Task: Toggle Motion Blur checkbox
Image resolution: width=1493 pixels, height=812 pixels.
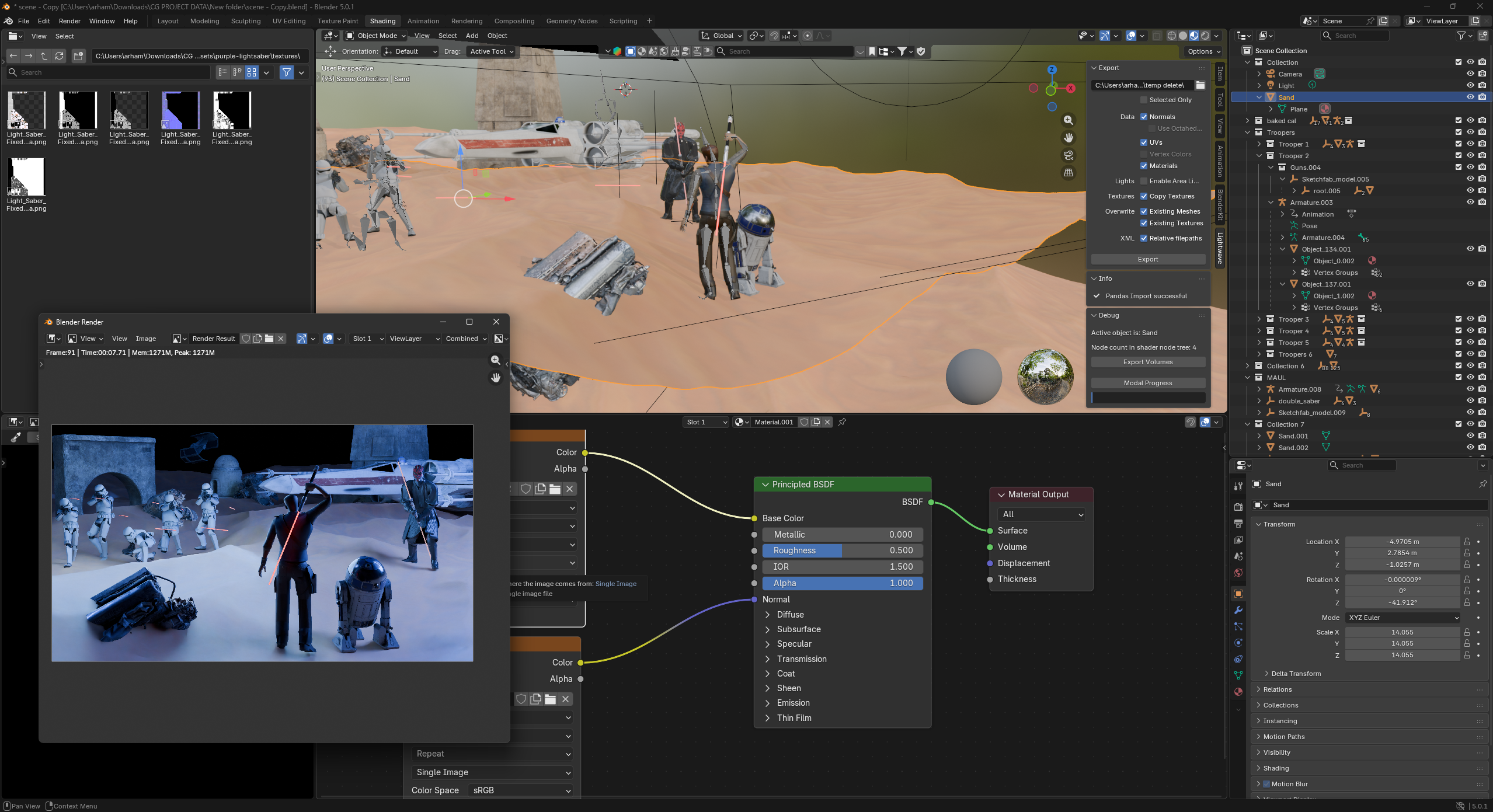Action: pos(1266,784)
